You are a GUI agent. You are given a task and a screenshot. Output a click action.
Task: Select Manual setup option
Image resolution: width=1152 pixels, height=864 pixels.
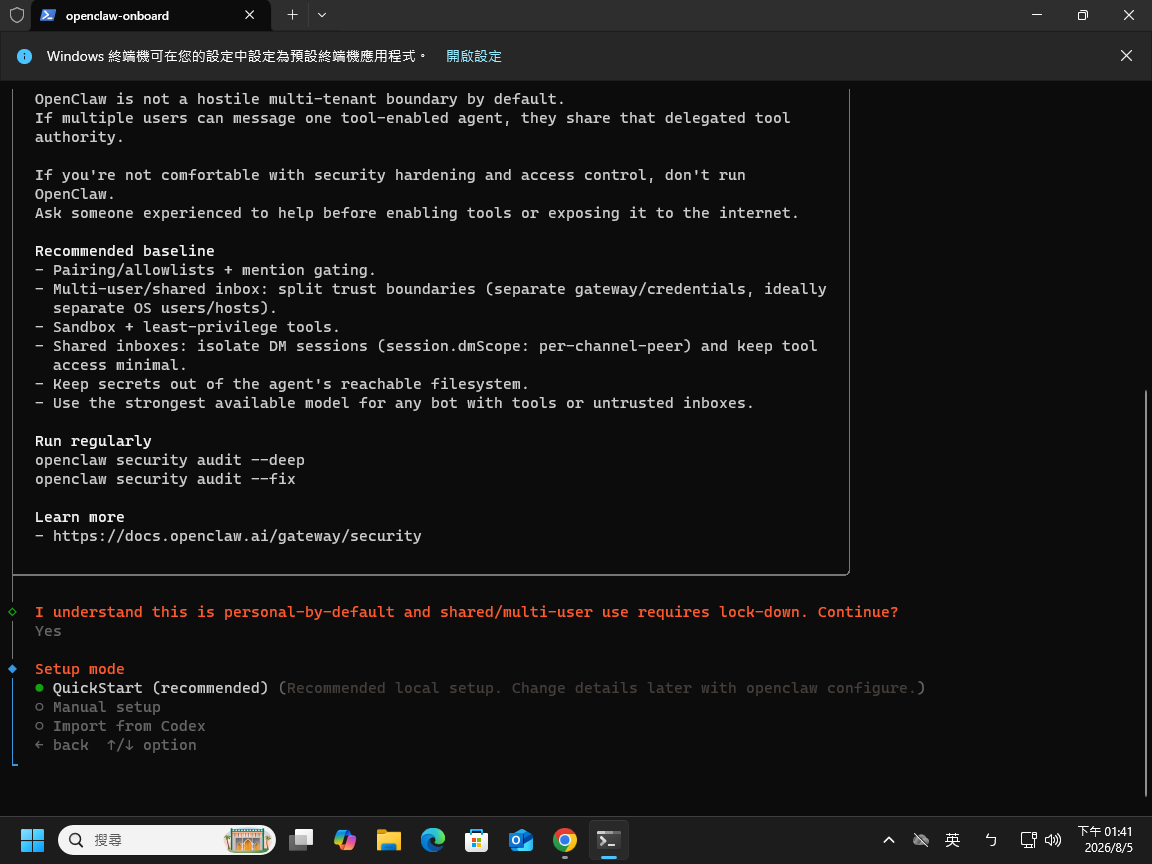(98, 707)
